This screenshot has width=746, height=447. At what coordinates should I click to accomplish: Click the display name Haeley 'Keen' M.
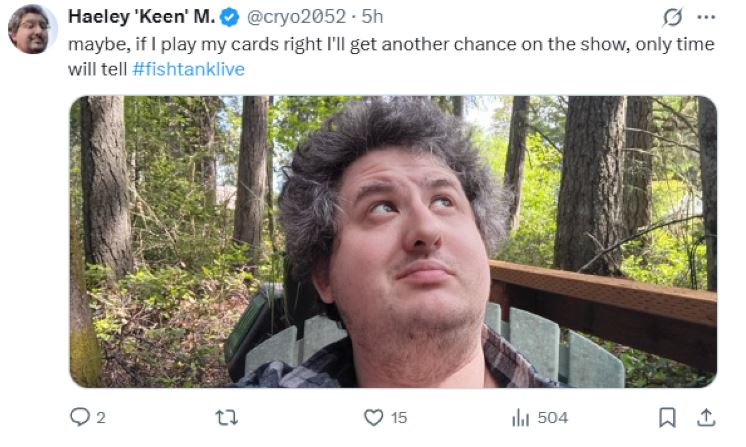(x=141, y=17)
